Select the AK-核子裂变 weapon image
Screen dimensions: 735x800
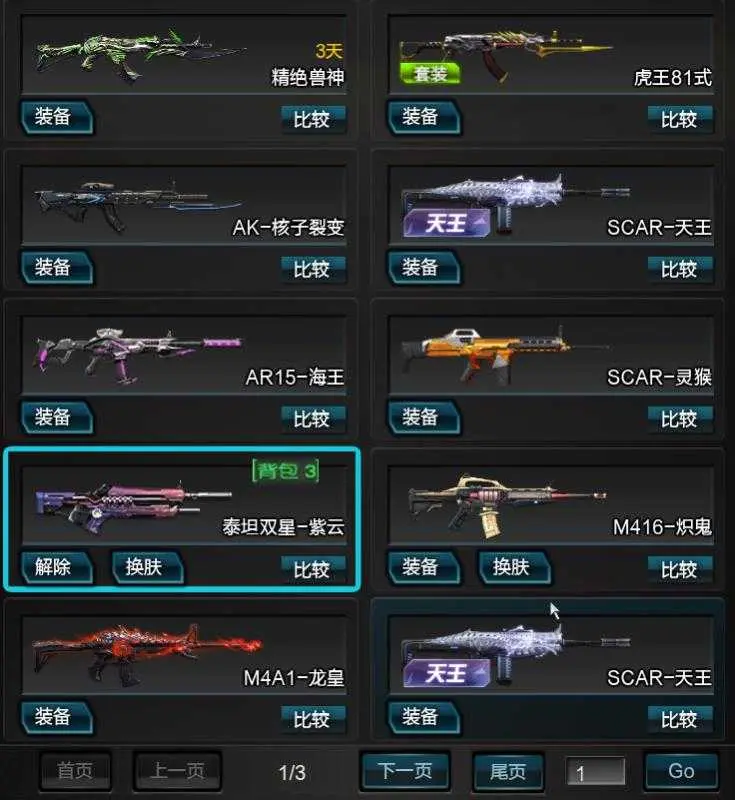[x=138, y=207]
